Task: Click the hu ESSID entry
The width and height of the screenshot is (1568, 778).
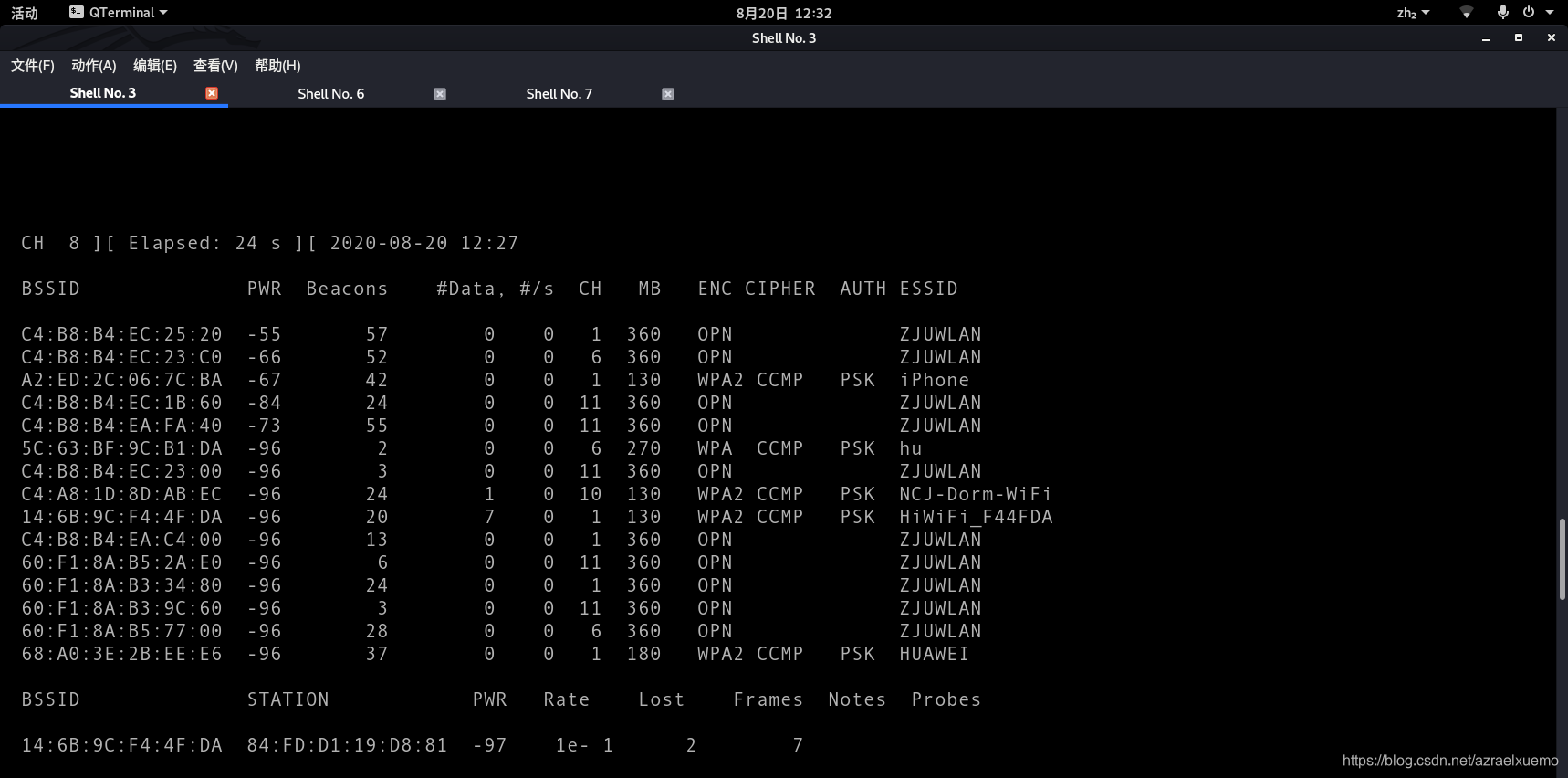Action: tap(911, 448)
